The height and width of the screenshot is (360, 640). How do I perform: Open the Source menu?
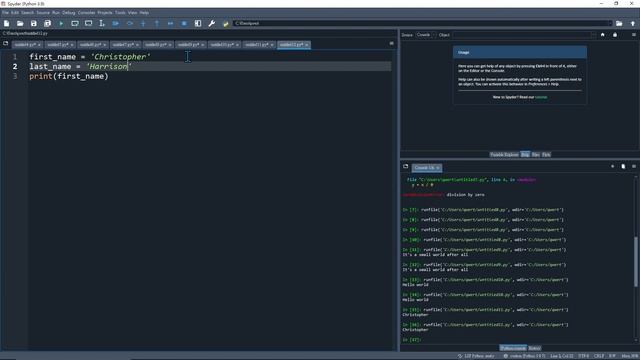pos(43,13)
